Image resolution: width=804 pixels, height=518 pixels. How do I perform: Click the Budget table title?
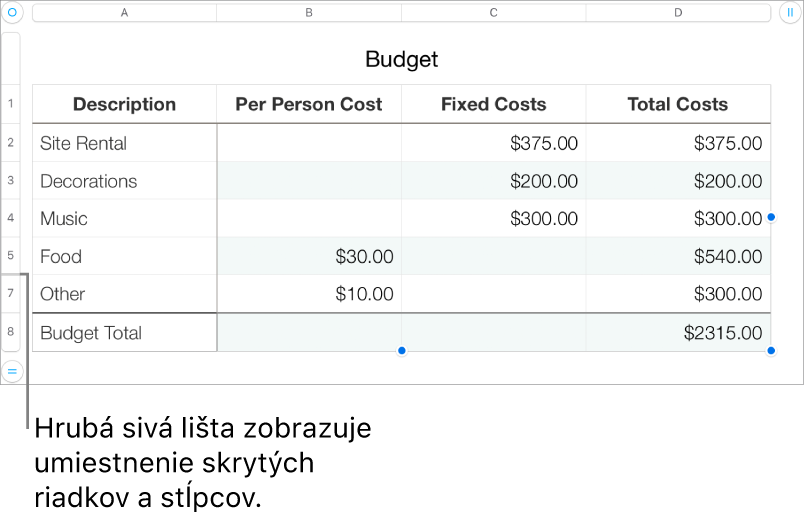pyautogui.click(x=401, y=59)
